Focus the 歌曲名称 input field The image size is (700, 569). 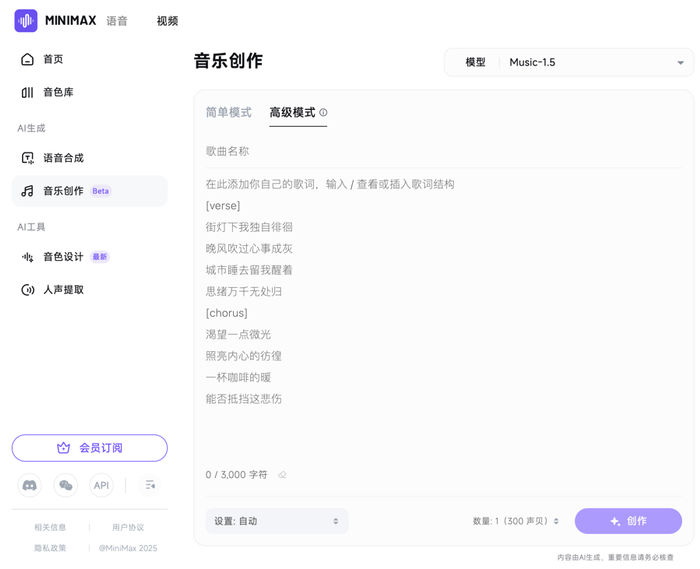coord(444,151)
